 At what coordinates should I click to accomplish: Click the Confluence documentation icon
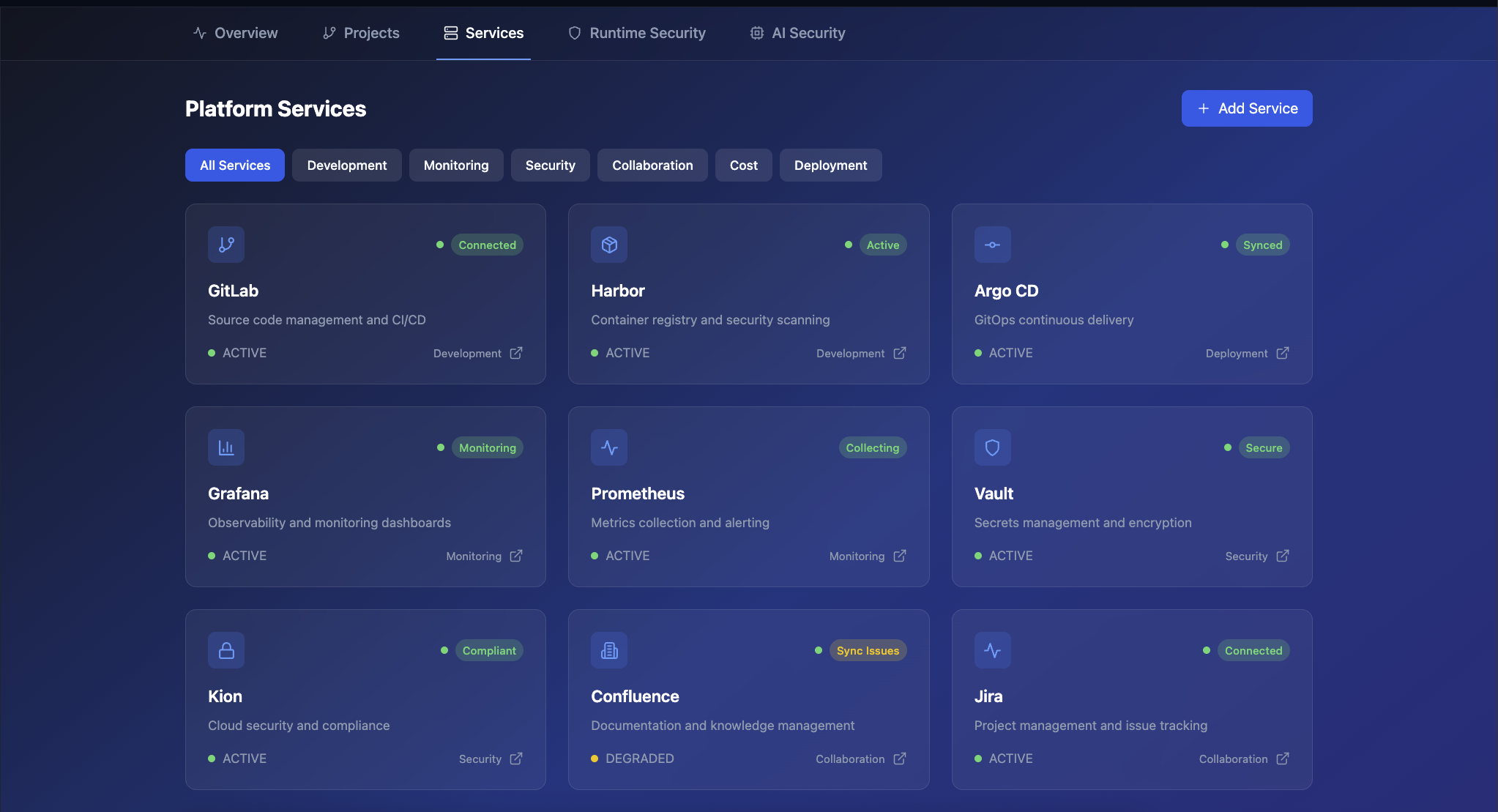[609, 650]
